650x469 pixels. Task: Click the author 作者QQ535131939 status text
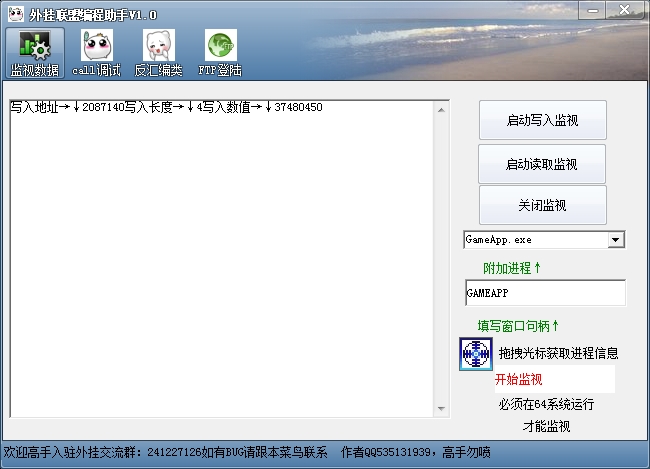(388, 452)
